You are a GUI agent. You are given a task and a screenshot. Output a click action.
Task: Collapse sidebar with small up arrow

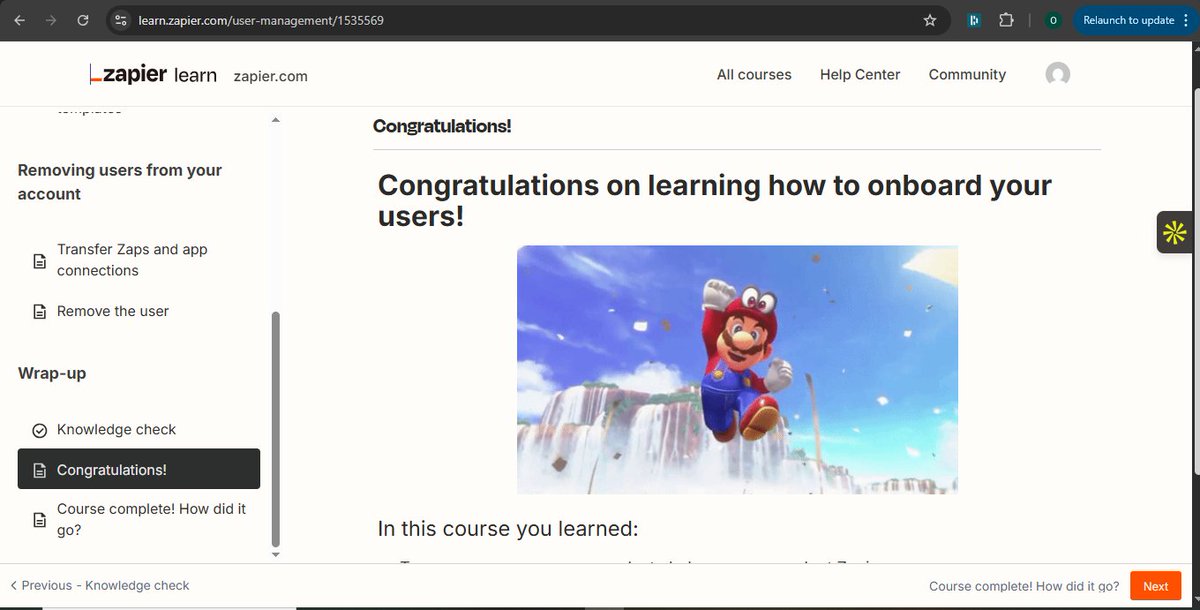276,120
